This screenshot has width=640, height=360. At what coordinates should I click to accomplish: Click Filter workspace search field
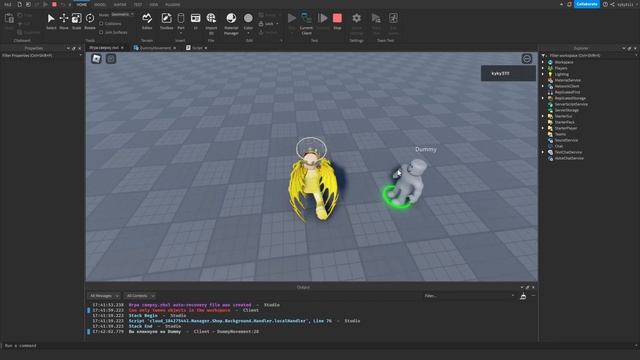[x=592, y=56]
